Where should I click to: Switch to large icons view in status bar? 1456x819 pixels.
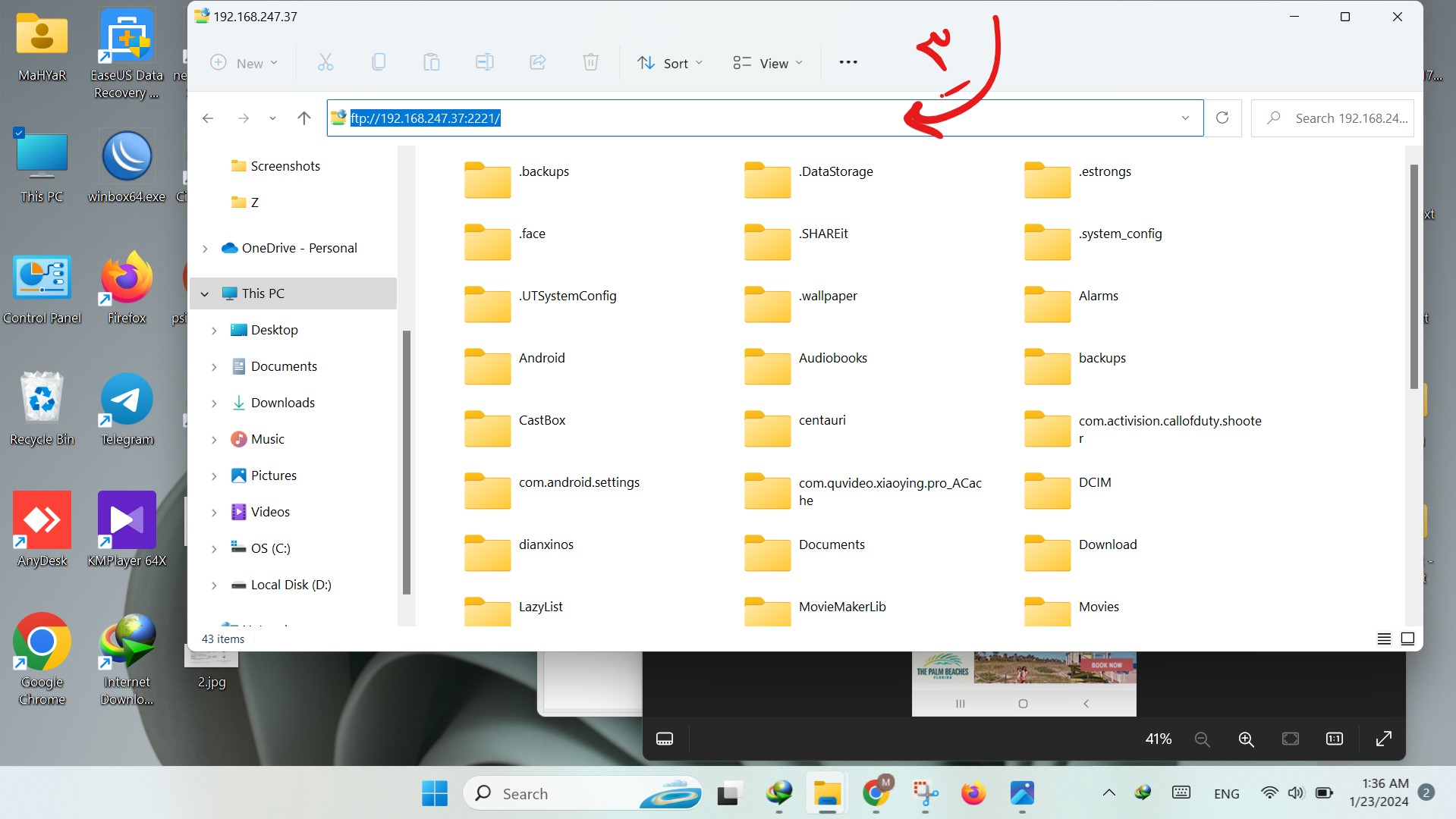click(x=1407, y=639)
